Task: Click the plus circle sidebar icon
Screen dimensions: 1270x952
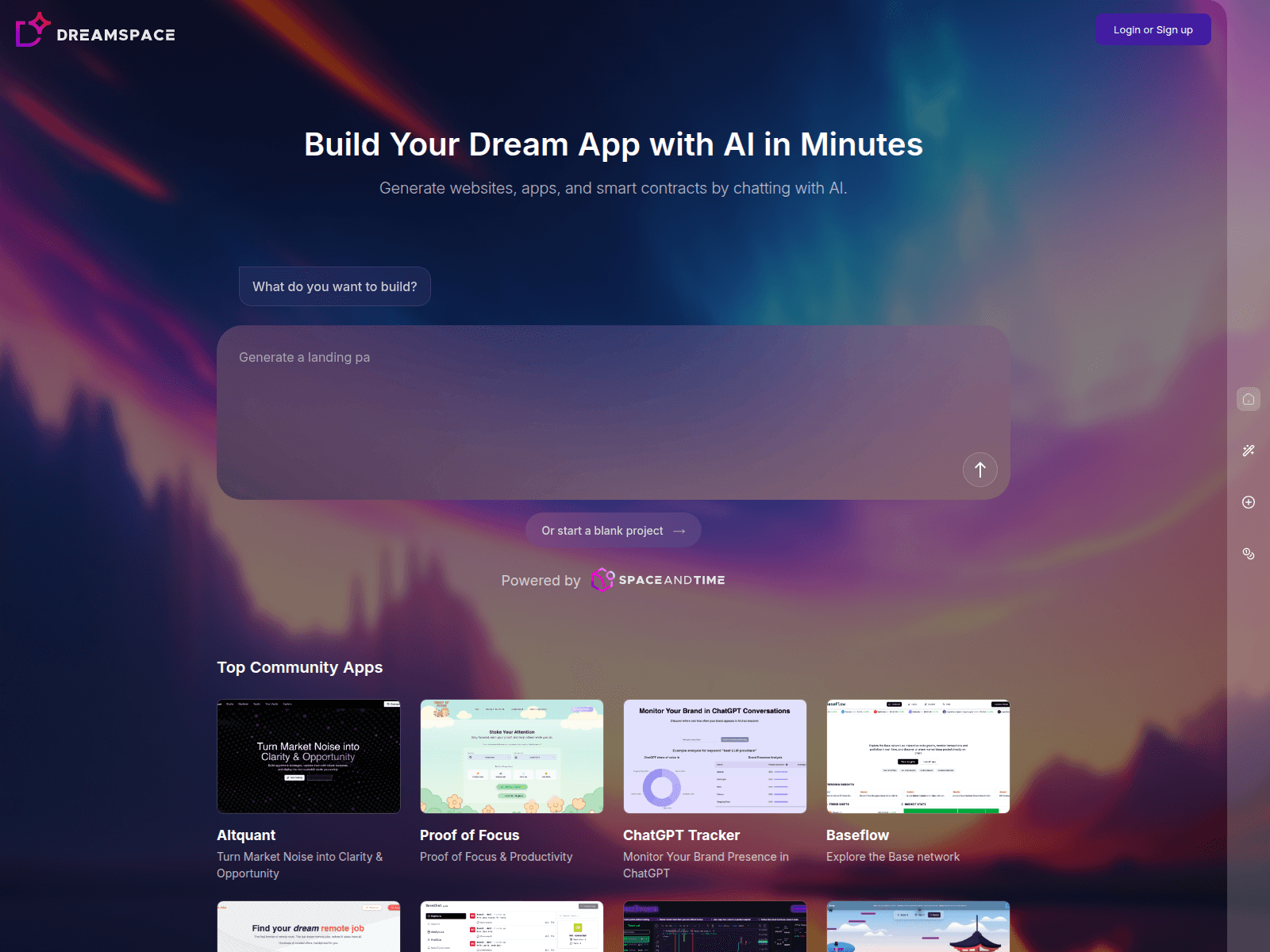Action: pos(1249,502)
